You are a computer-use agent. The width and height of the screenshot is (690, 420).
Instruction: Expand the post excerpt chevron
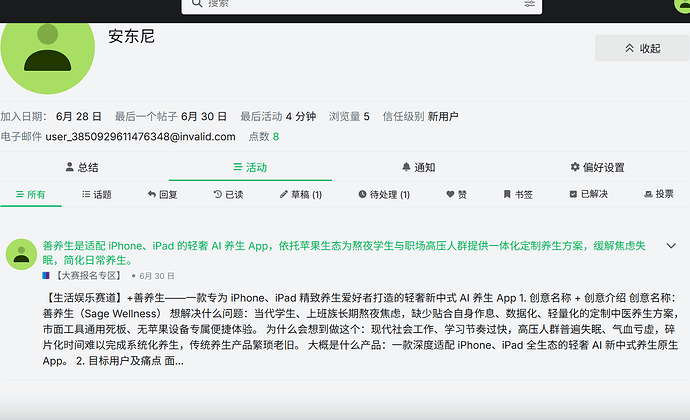coord(671,246)
